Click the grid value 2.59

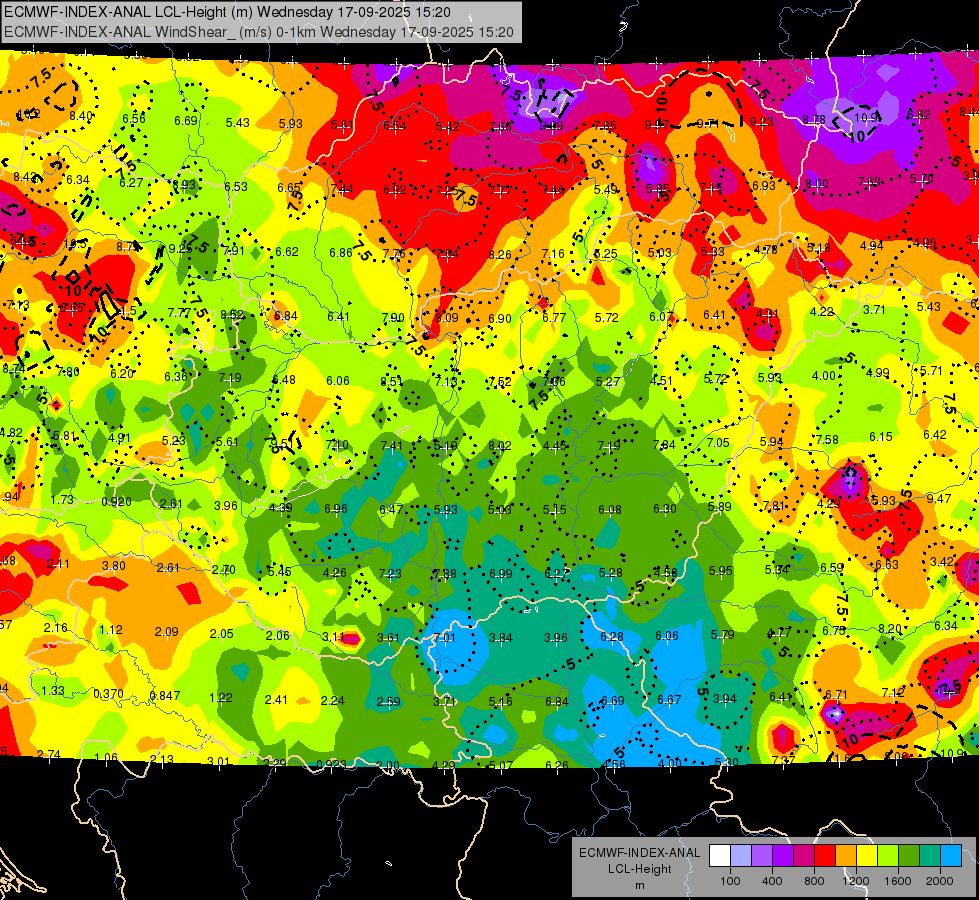[x=388, y=702]
